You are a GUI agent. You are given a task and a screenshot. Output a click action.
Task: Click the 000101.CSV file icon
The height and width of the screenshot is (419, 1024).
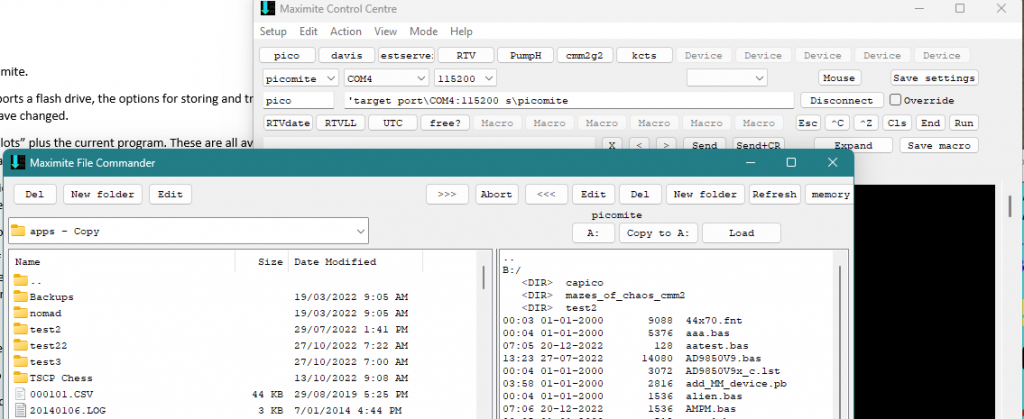pyautogui.click(x=21, y=393)
